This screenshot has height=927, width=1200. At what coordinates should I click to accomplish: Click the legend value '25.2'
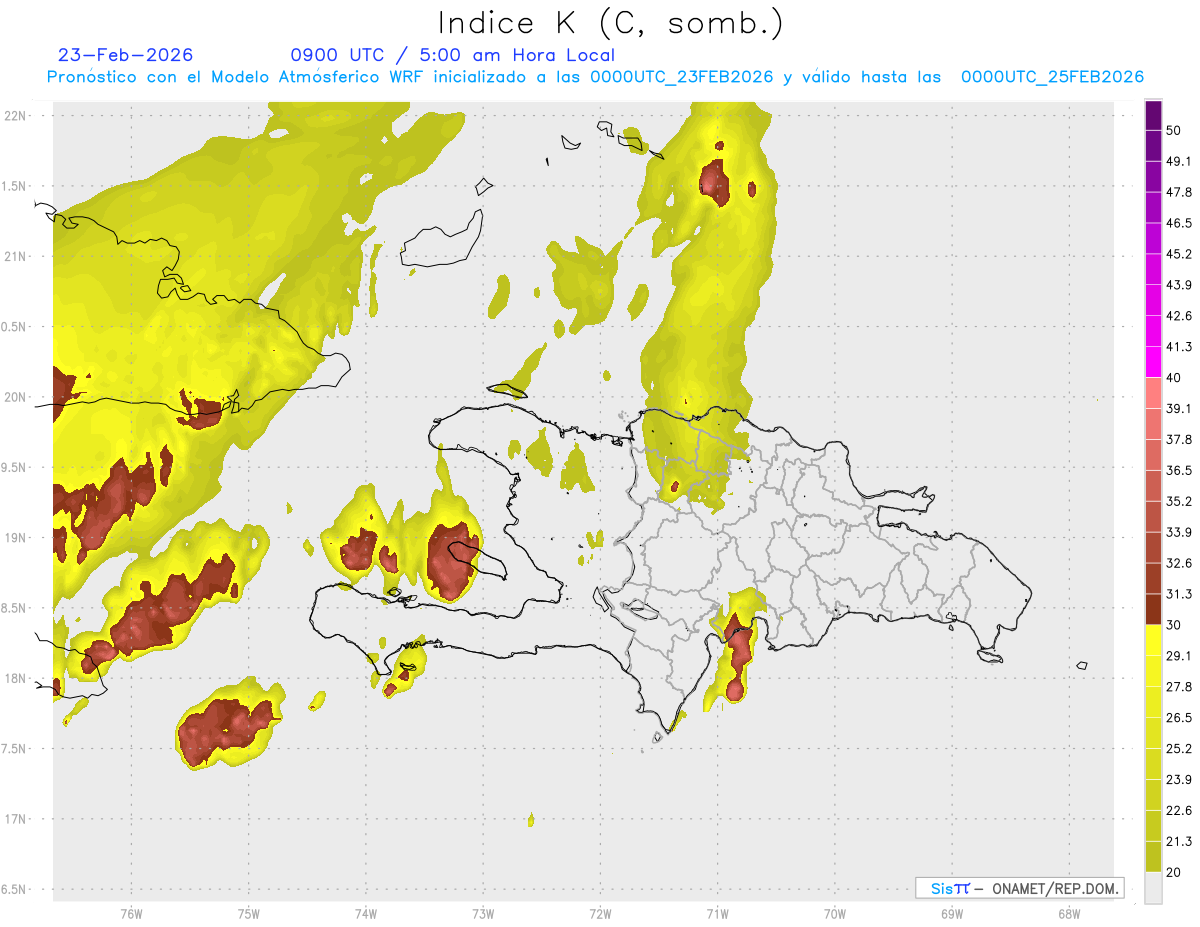click(x=1179, y=749)
